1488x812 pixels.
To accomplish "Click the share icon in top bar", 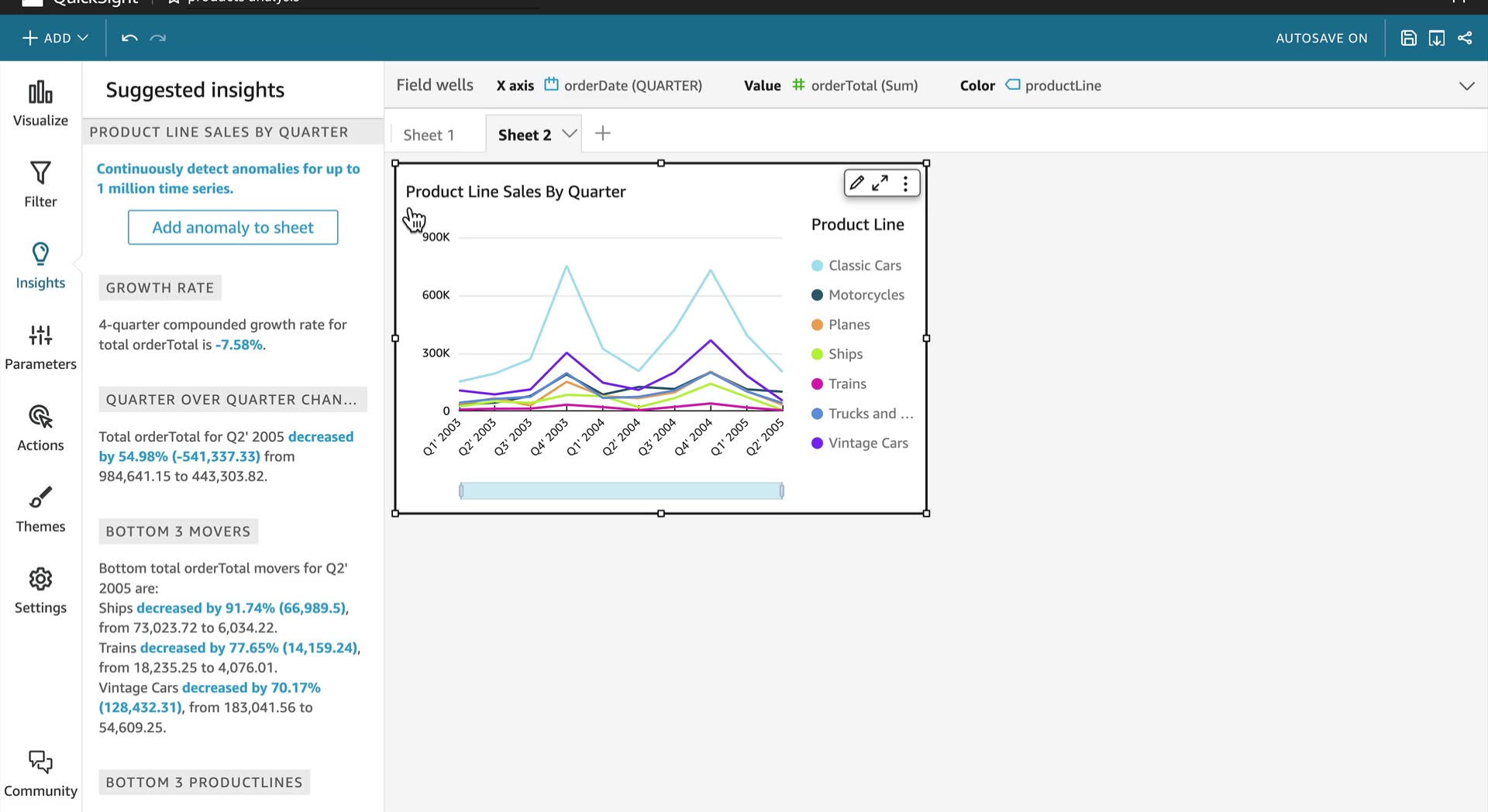I will pyautogui.click(x=1465, y=38).
